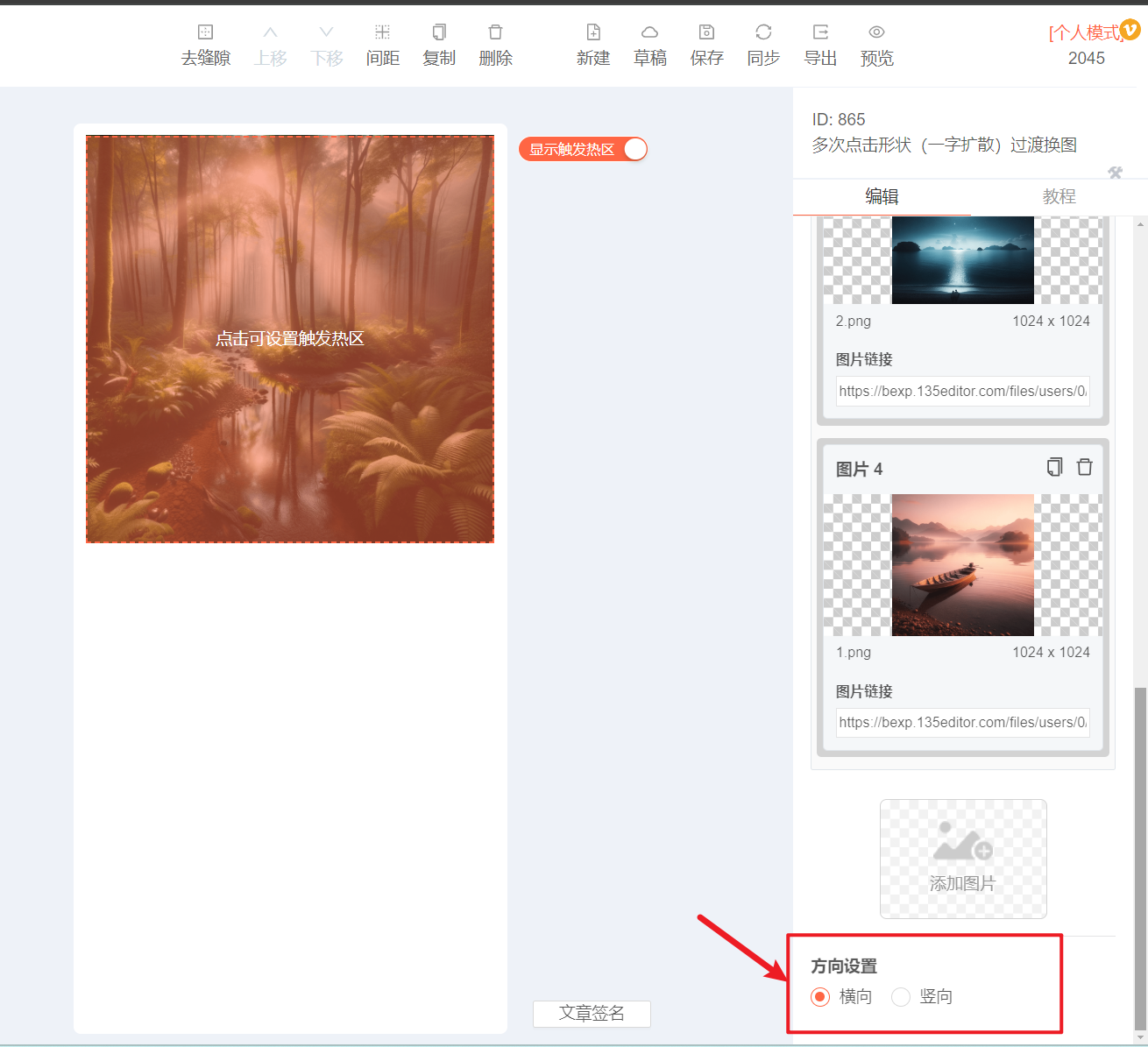
Task: Click the orange V membership badge
Action: pos(1130,30)
